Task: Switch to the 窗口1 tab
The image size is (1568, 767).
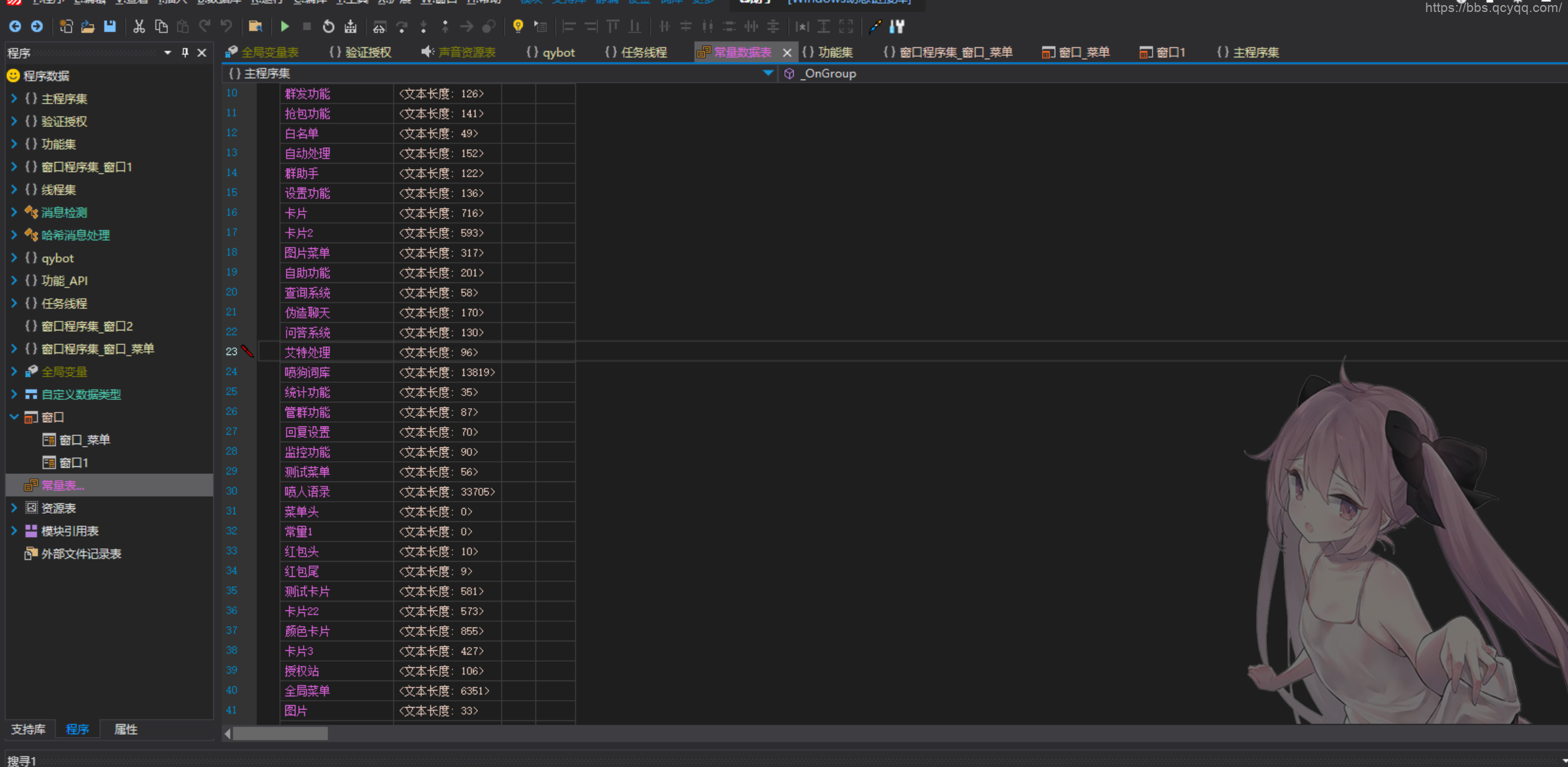Action: pyautogui.click(x=1162, y=52)
